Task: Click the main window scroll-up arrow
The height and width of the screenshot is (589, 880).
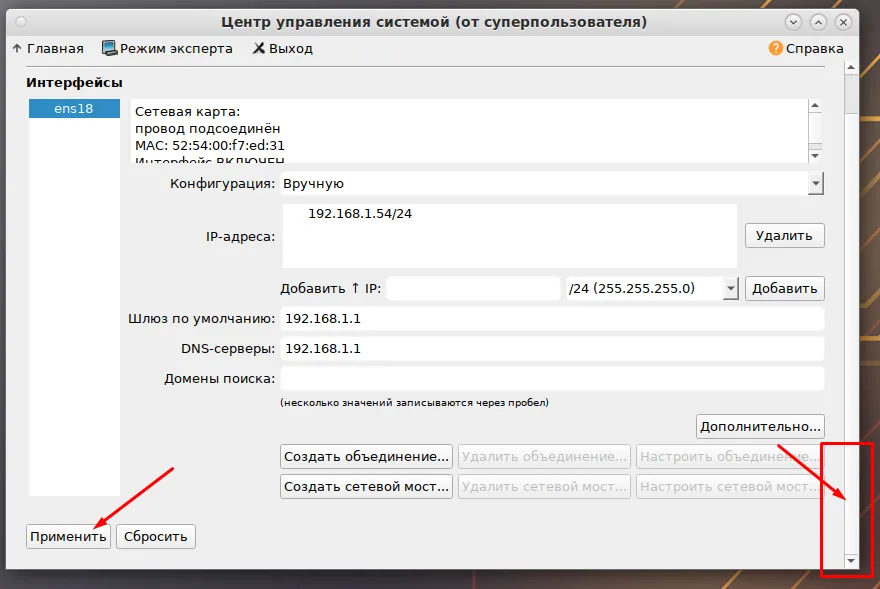Action: [851, 68]
